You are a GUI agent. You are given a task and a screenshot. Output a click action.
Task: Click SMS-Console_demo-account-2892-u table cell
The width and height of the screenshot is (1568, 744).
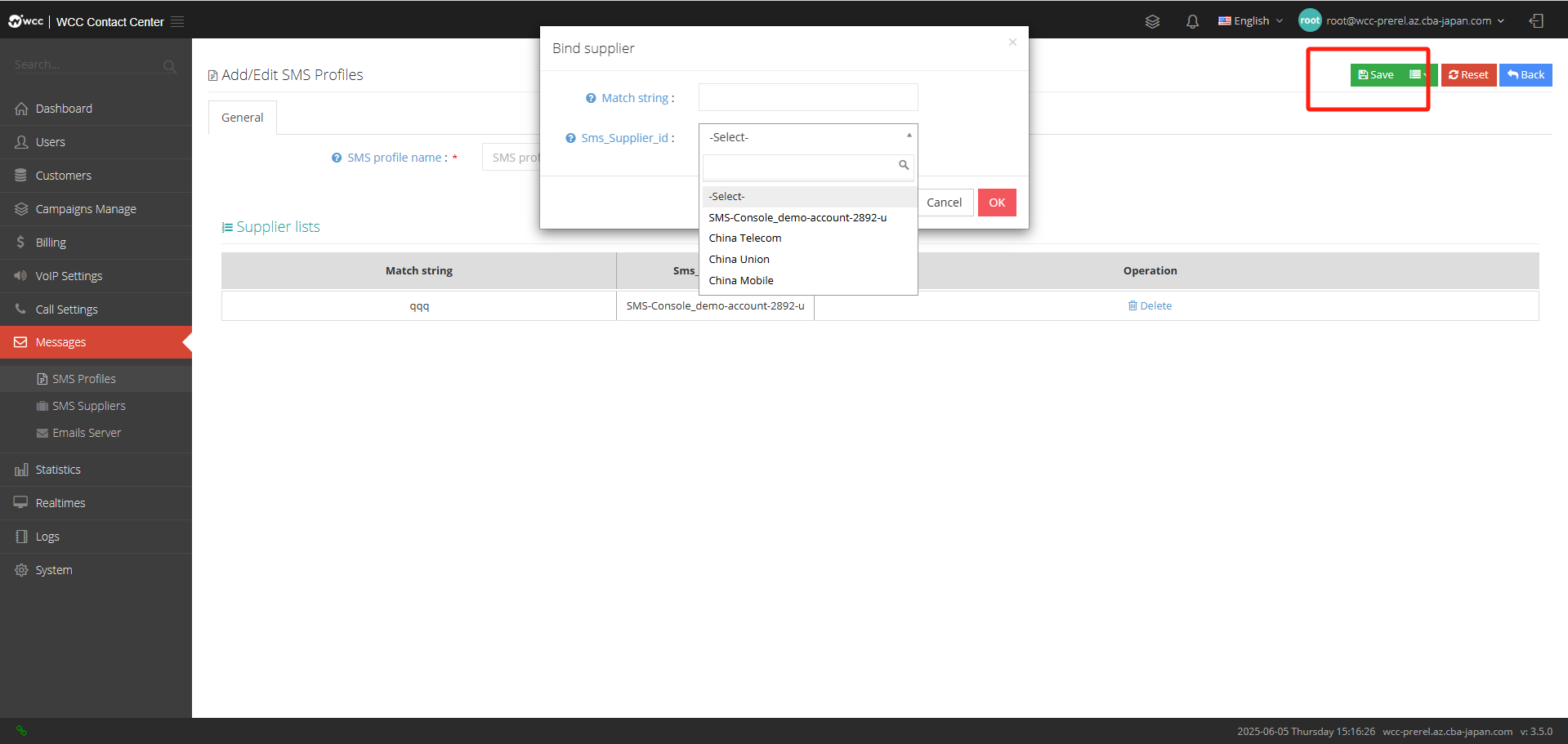(x=715, y=306)
